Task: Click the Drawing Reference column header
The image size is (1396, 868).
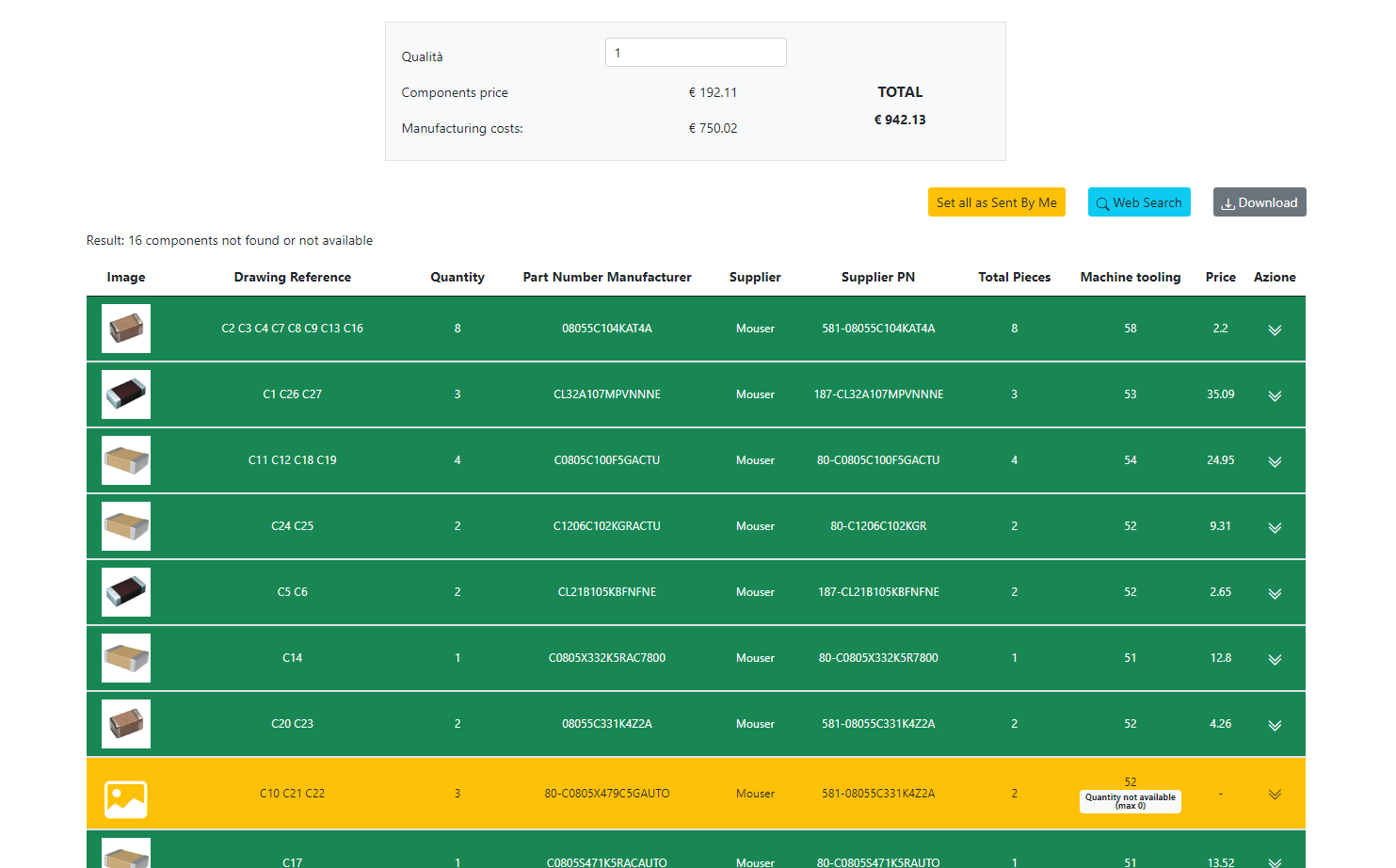Action: click(x=293, y=277)
